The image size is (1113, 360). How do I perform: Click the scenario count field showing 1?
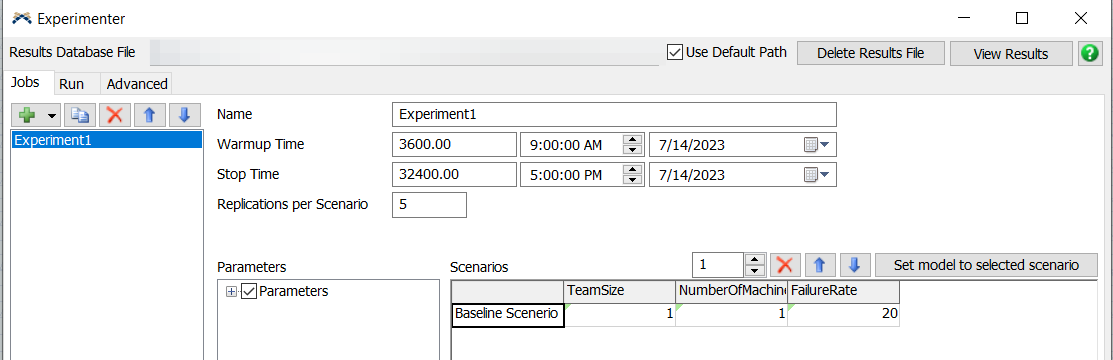click(x=718, y=266)
